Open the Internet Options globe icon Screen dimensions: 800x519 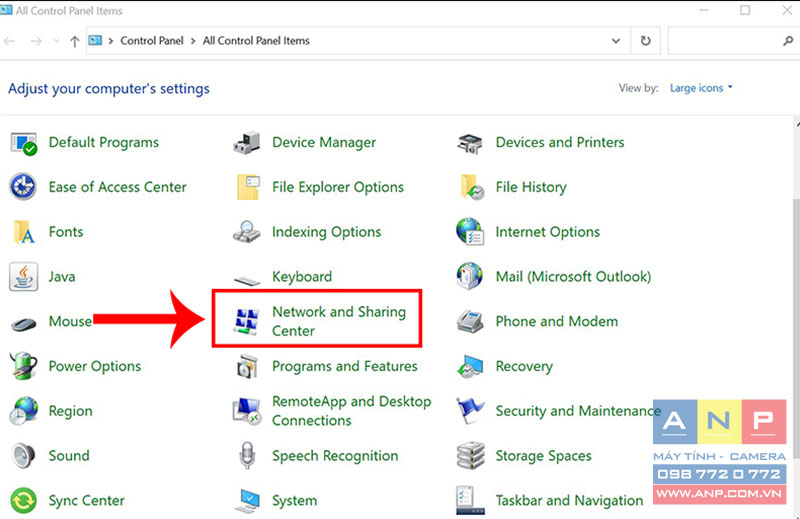(470, 232)
